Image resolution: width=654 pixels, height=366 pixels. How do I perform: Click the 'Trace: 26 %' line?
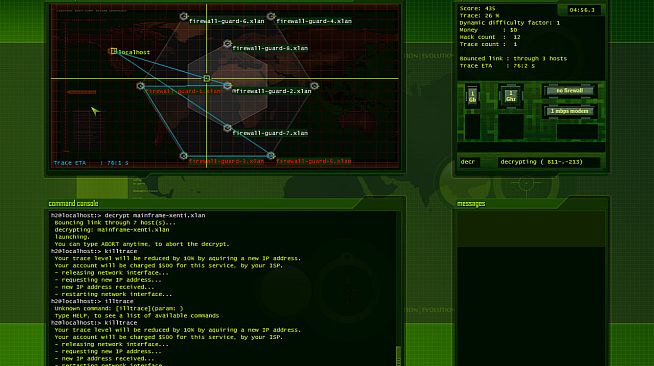click(479, 15)
